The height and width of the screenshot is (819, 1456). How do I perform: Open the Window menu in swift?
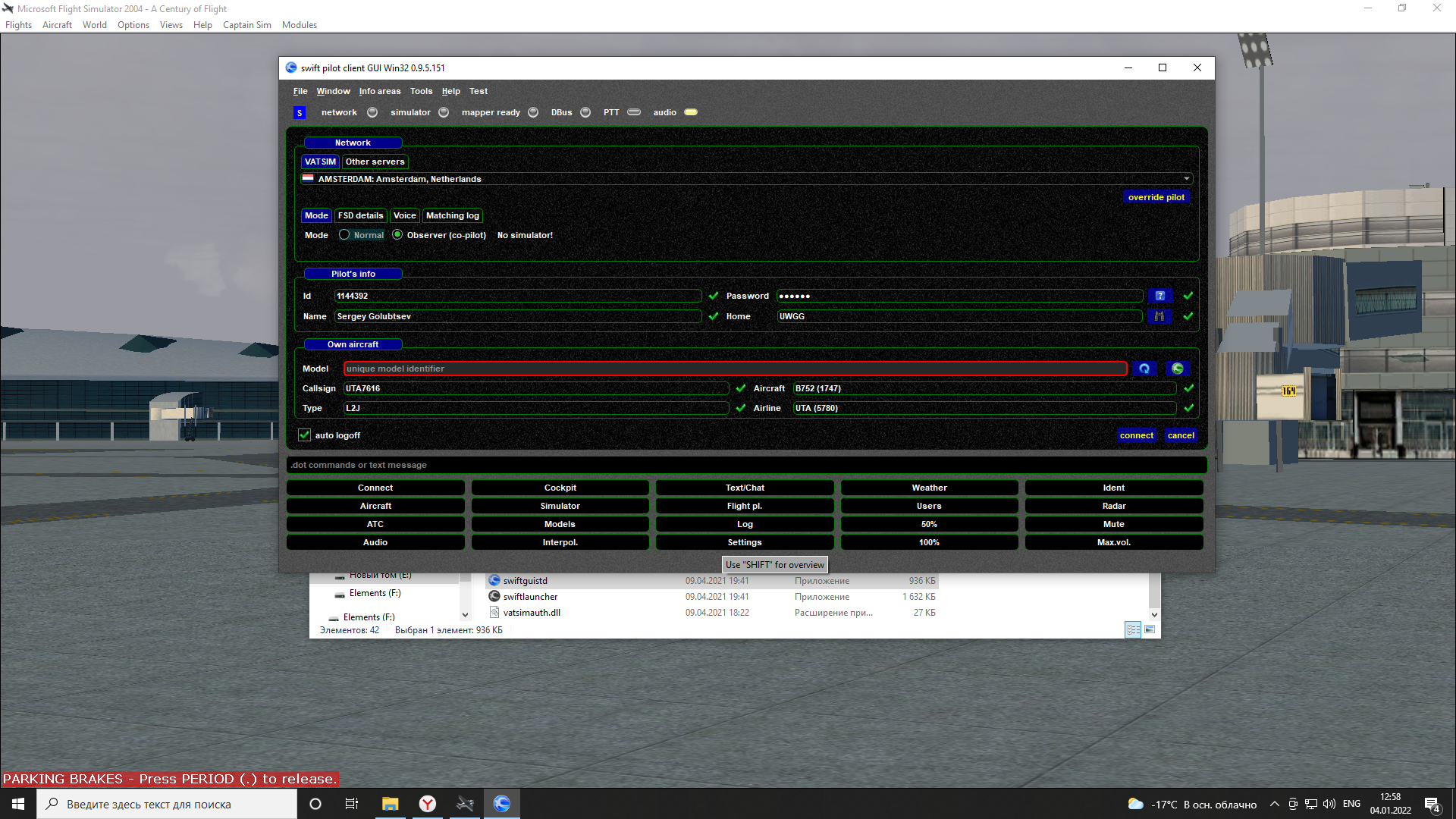point(333,91)
